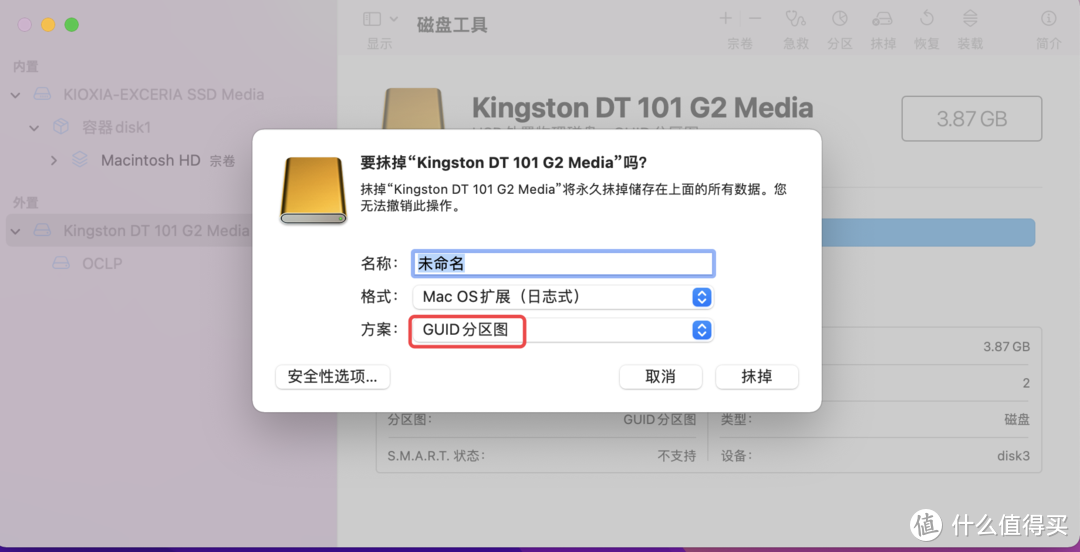Open the 格式 Mac OS扩展 format dropdown

tap(563, 297)
